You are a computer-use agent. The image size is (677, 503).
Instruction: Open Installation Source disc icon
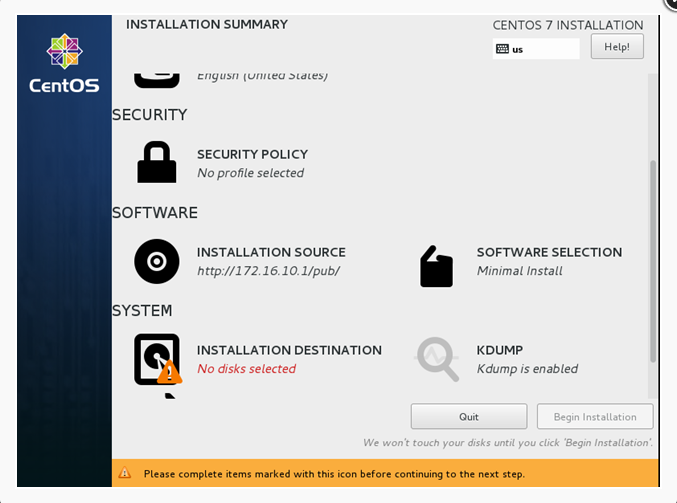coord(157,261)
